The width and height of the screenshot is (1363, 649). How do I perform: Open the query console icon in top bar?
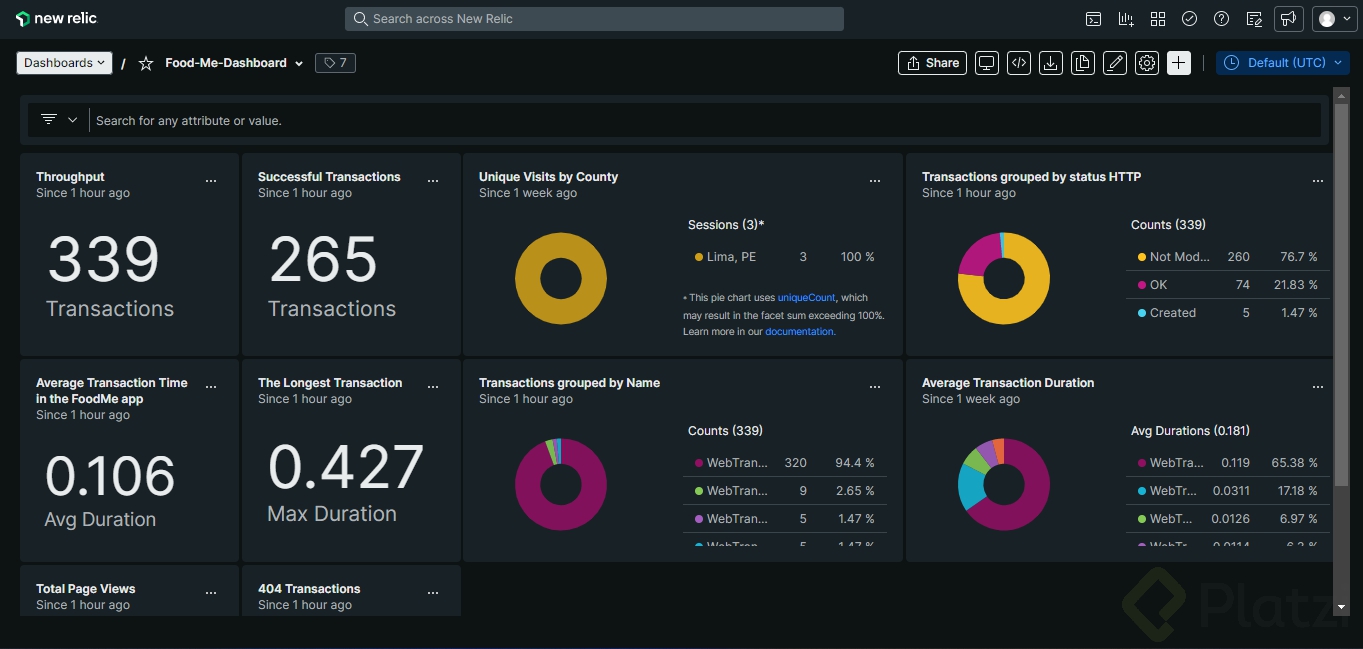1094,19
